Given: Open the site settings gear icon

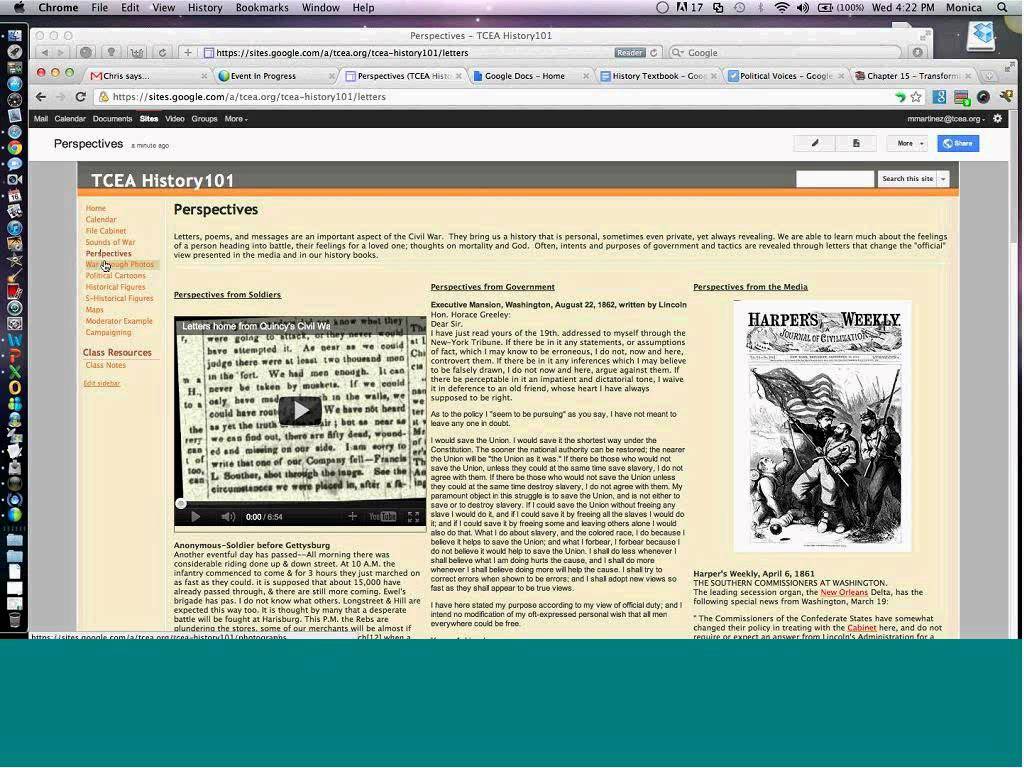Looking at the screenshot, I should [x=997, y=118].
